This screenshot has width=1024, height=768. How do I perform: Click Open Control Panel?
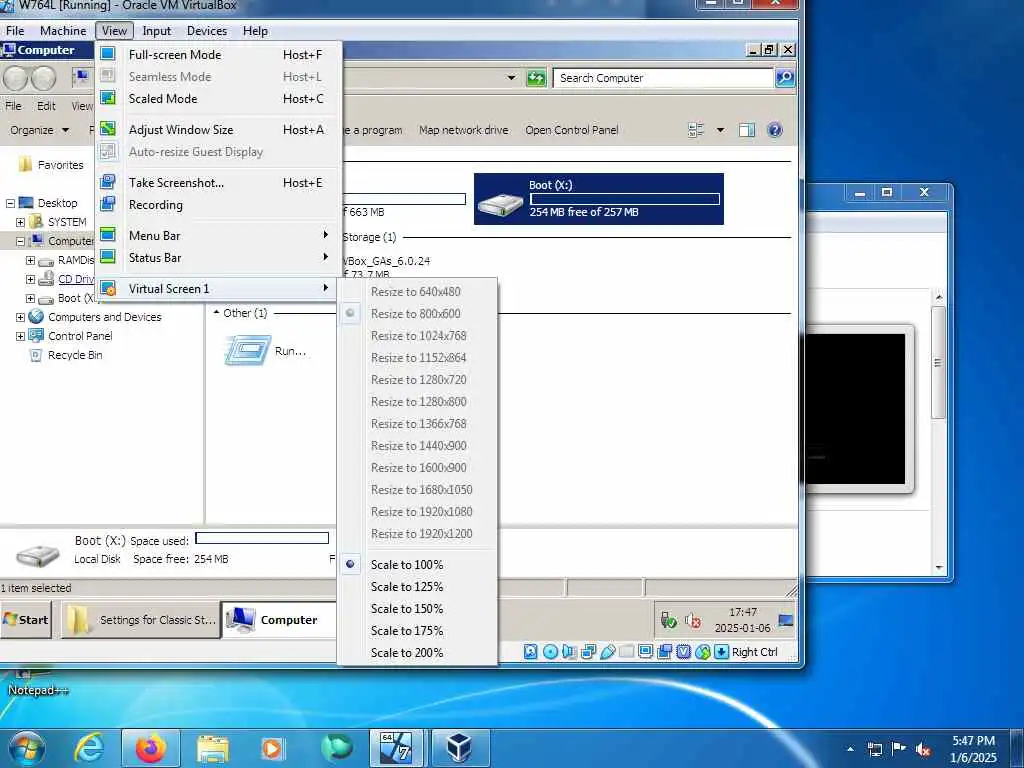point(571,130)
